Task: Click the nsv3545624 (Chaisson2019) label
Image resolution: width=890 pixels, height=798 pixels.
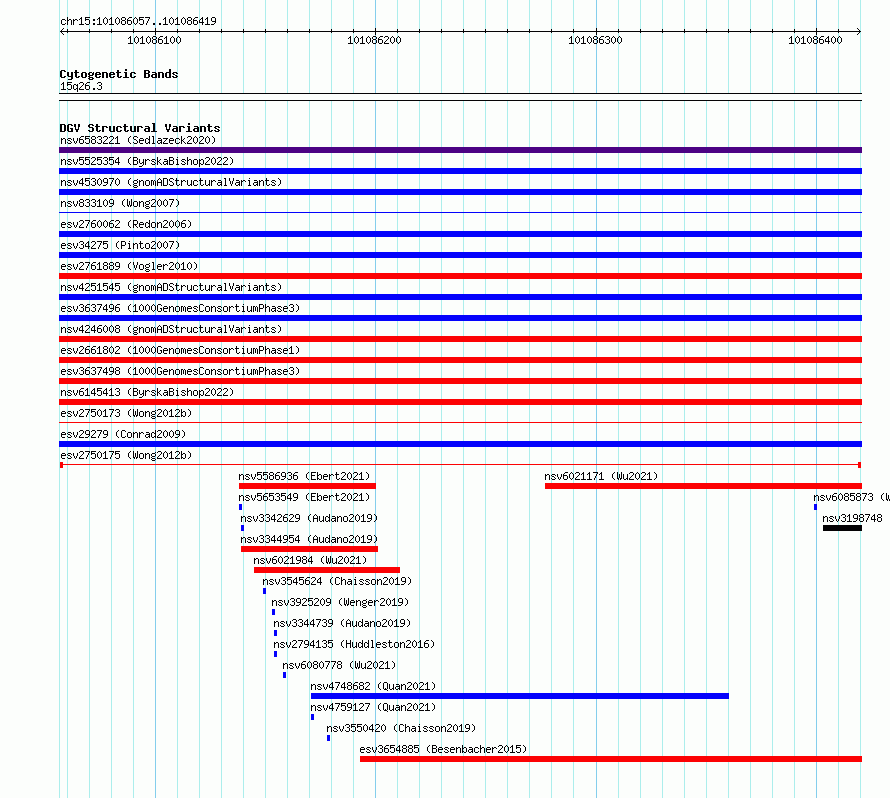Action: [x=337, y=581]
